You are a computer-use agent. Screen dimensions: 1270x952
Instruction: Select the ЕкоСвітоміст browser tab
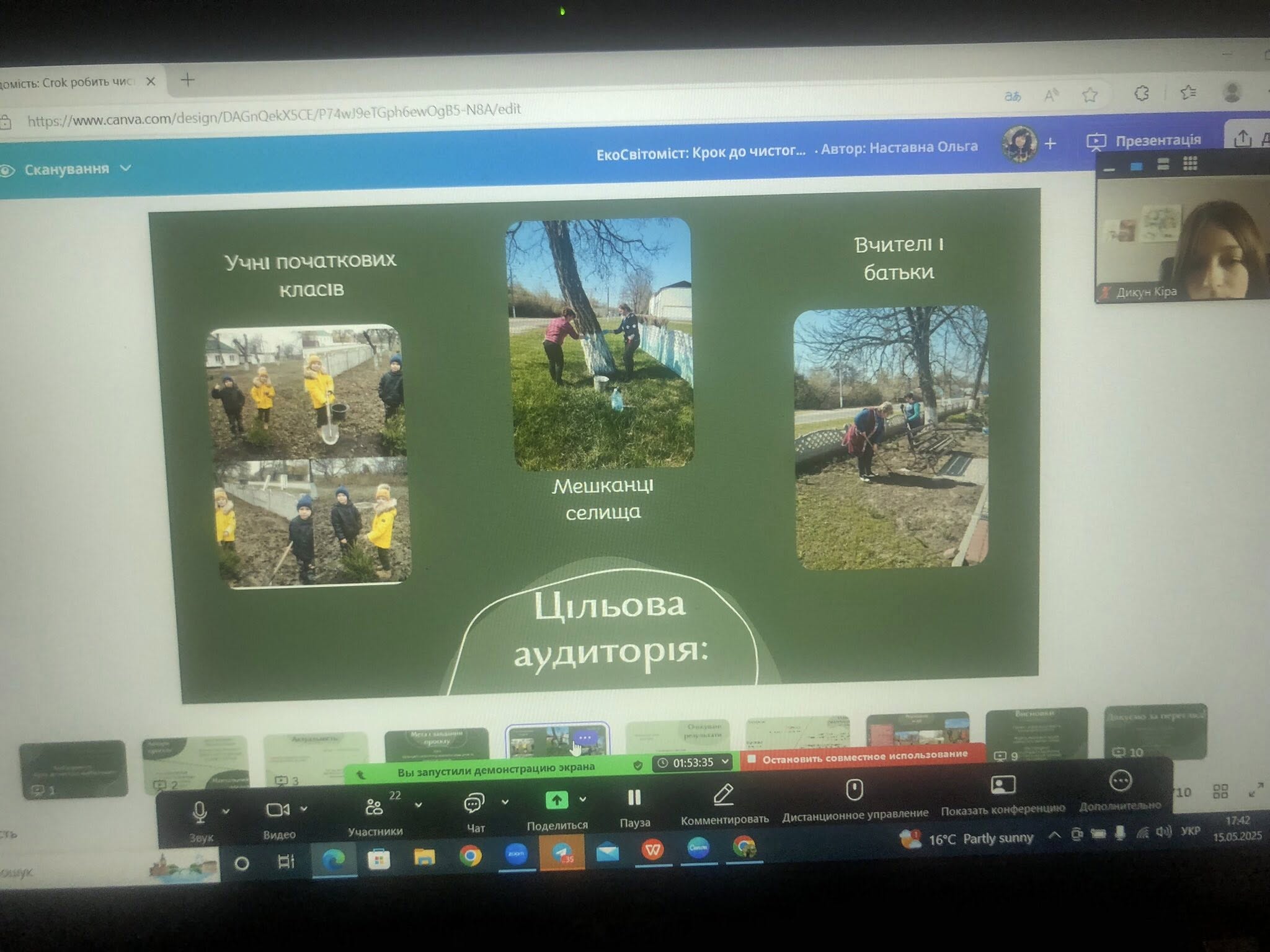(68, 82)
